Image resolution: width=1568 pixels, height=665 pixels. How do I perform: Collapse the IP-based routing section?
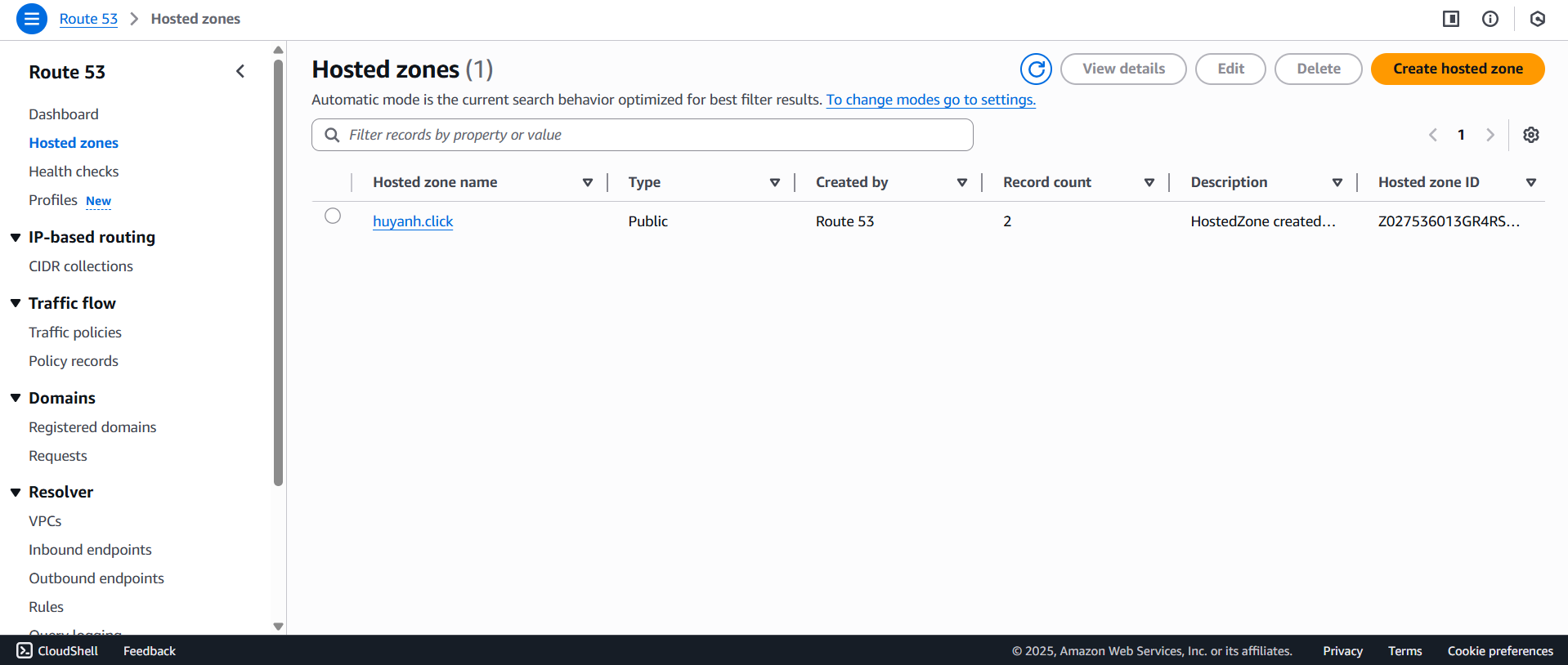[x=16, y=237]
